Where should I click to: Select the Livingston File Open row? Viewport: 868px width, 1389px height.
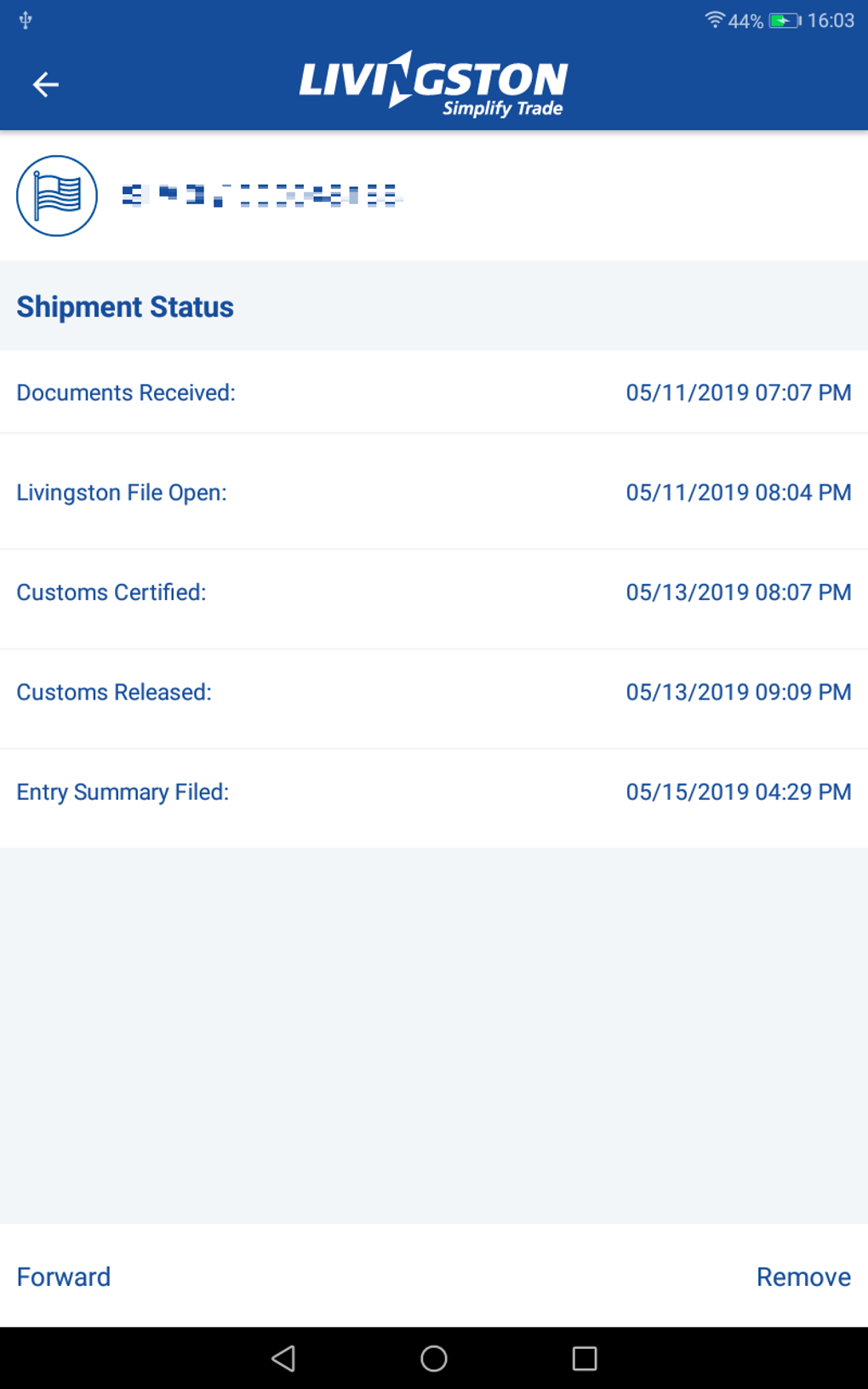click(x=434, y=492)
